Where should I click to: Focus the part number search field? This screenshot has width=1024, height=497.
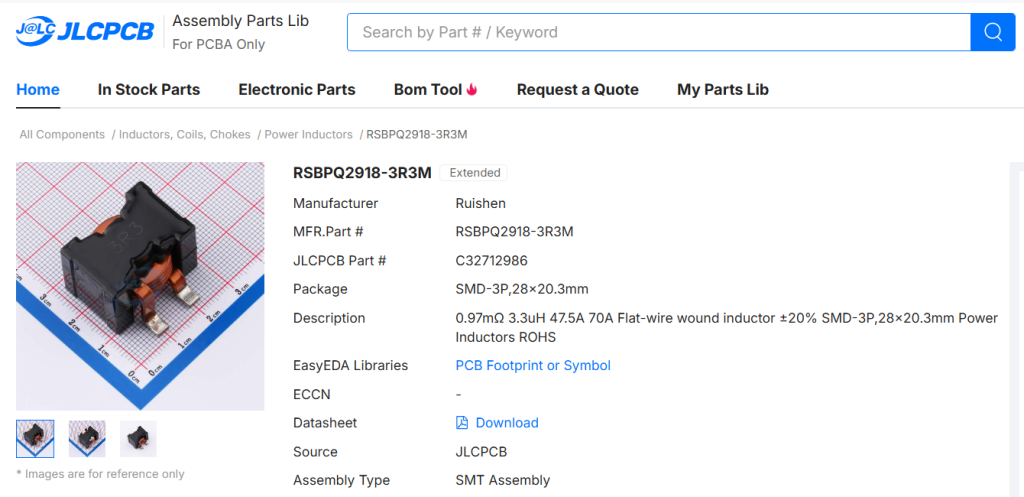(x=658, y=32)
